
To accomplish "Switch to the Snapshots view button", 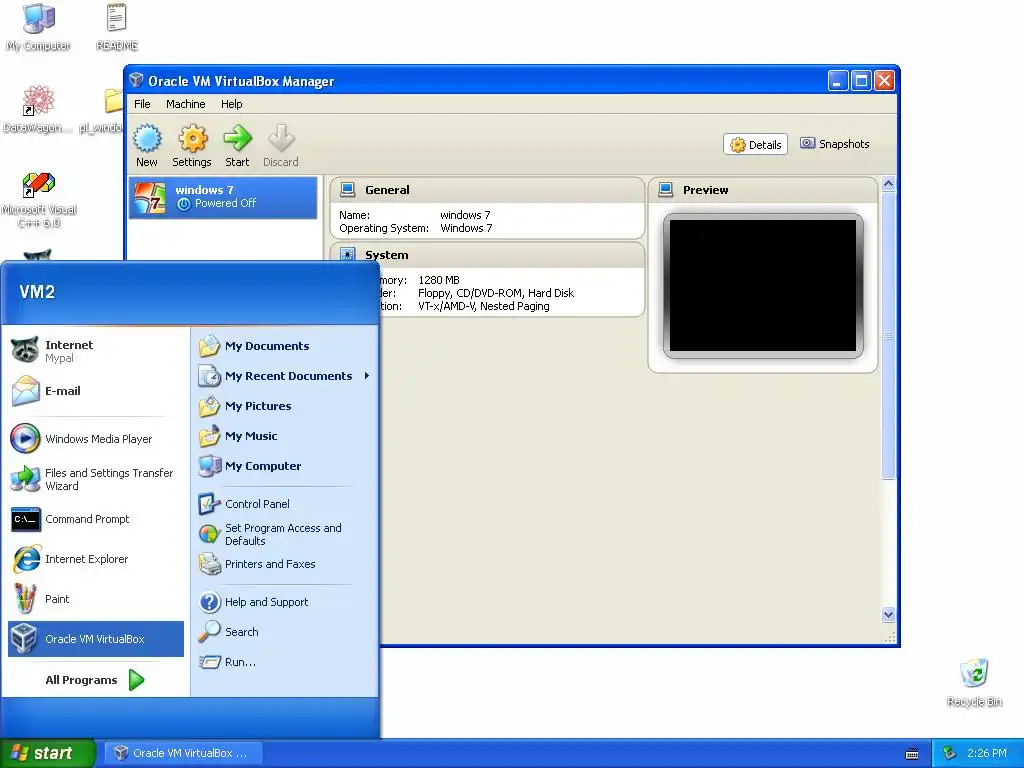I will (835, 144).
